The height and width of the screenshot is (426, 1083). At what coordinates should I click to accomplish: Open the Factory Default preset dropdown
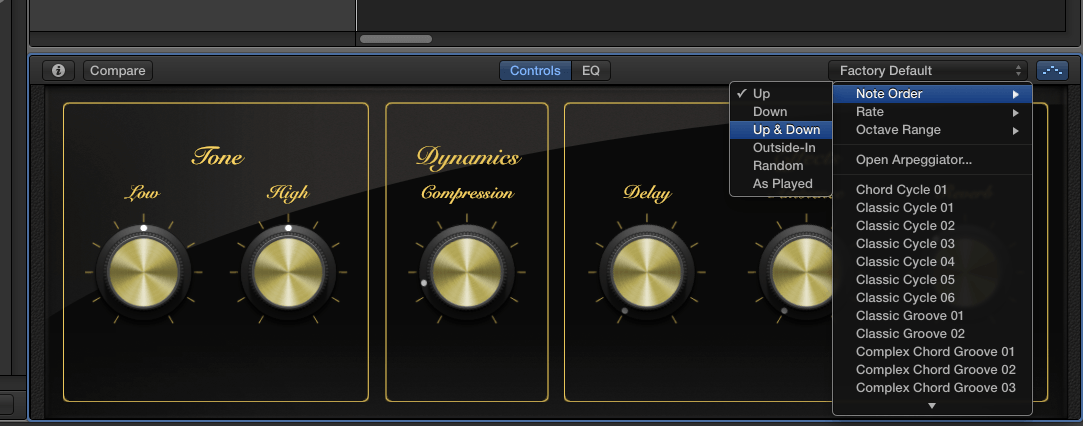pyautogui.click(x=929, y=70)
